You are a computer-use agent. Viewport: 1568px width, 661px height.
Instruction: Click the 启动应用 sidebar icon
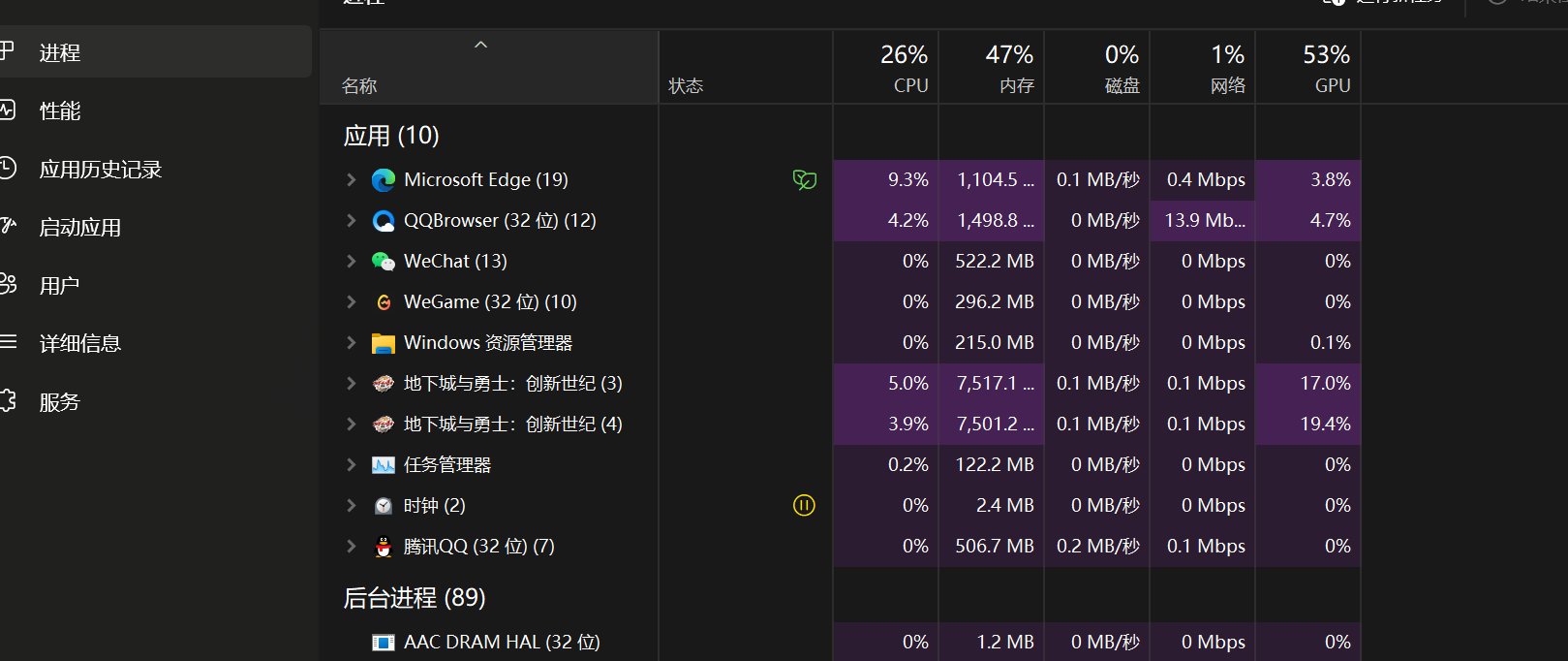pos(7,227)
